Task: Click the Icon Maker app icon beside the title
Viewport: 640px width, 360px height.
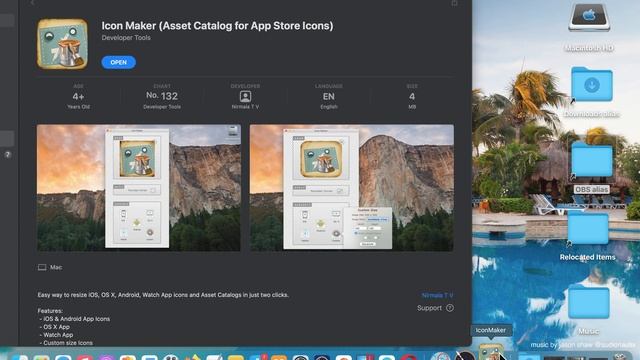Action: 62,44
